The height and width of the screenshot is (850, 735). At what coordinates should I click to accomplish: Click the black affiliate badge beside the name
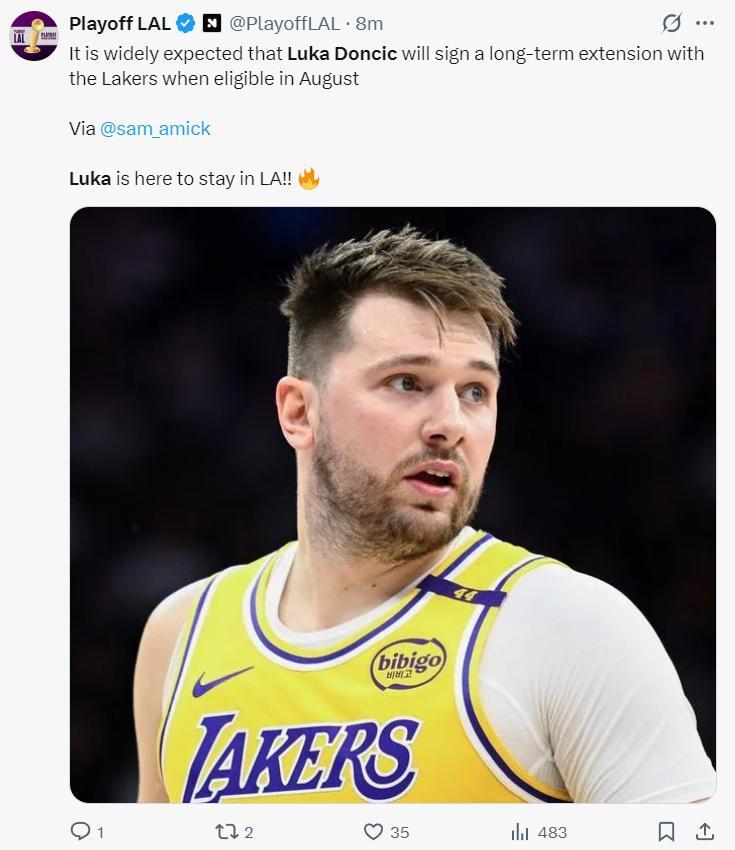coord(211,23)
